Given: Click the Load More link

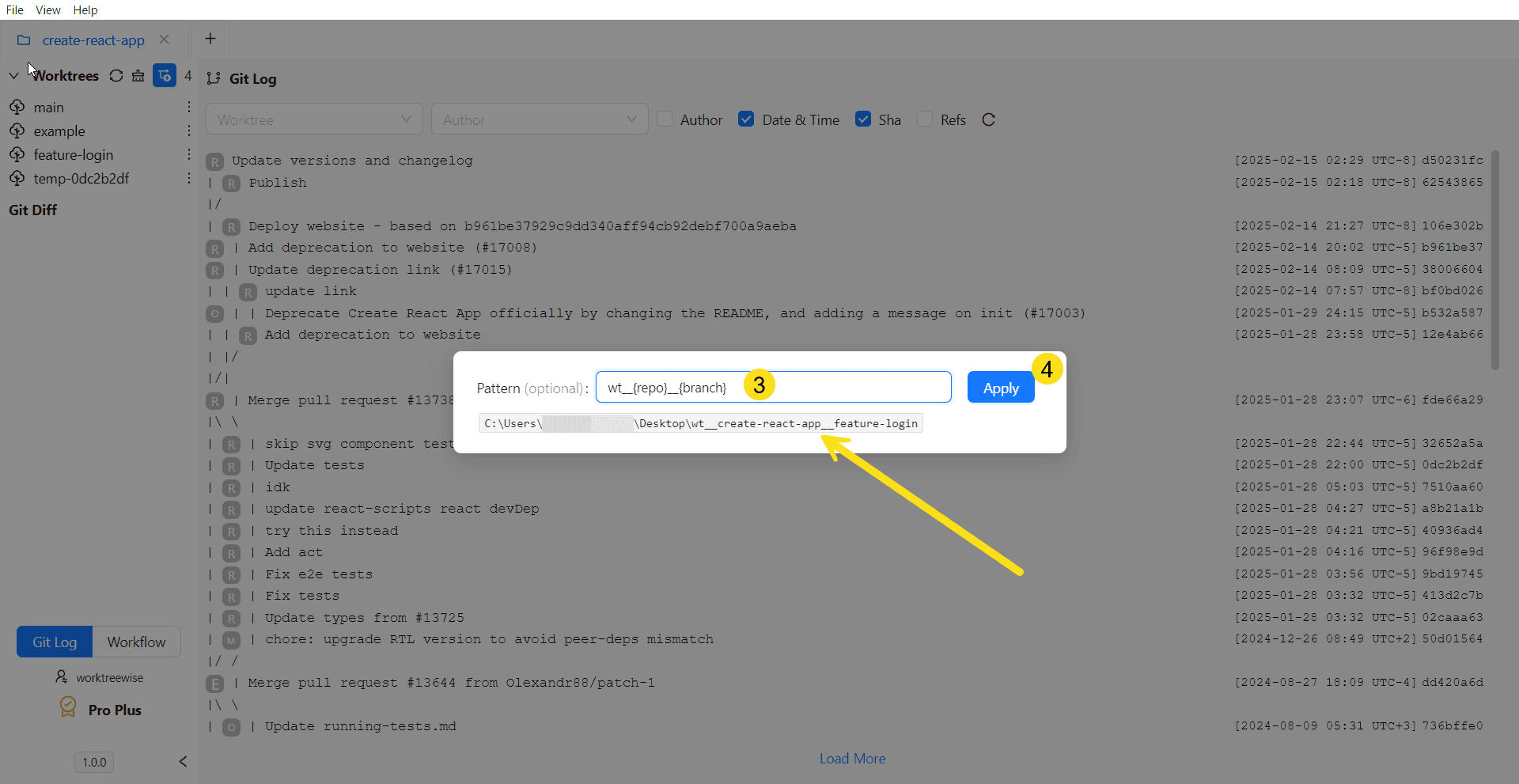Looking at the screenshot, I should pos(852,759).
